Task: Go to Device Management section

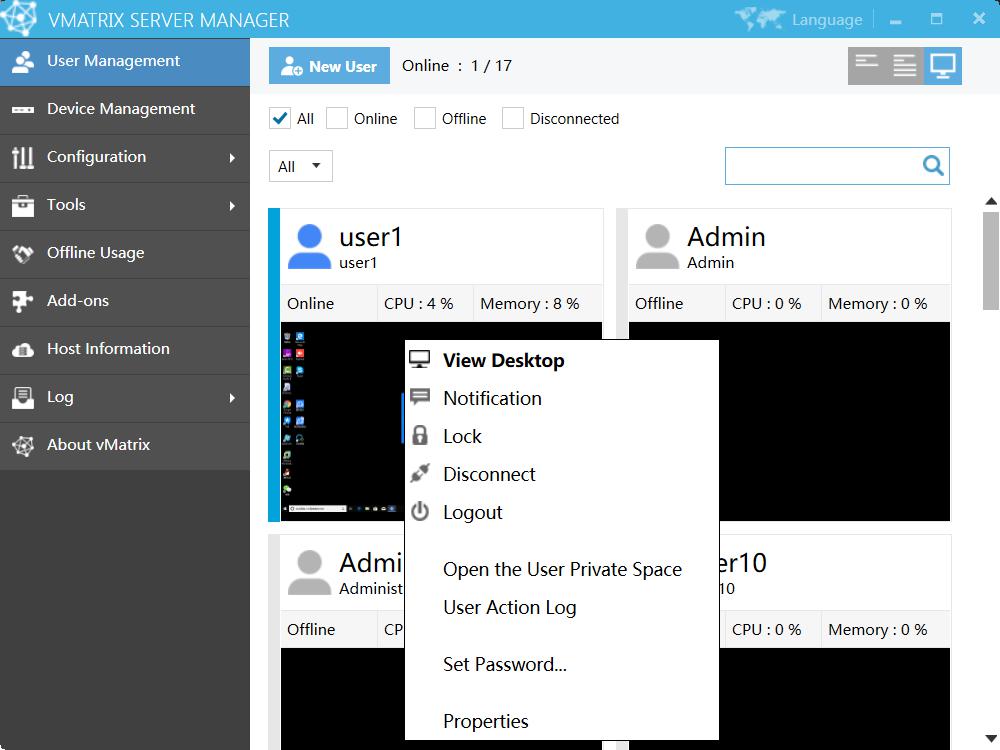Action: [x=125, y=110]
